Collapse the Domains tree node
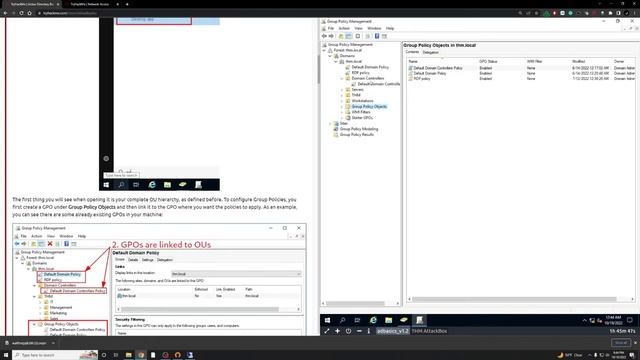The image size is (640, 360). click(331, 56)
